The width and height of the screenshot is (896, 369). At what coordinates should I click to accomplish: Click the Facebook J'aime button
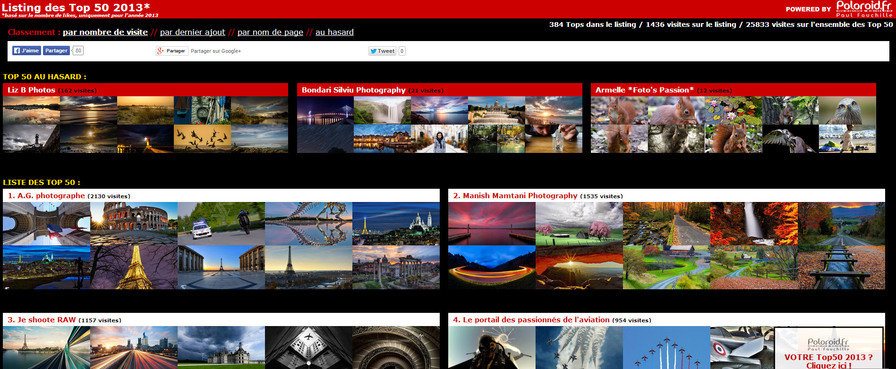27,51
